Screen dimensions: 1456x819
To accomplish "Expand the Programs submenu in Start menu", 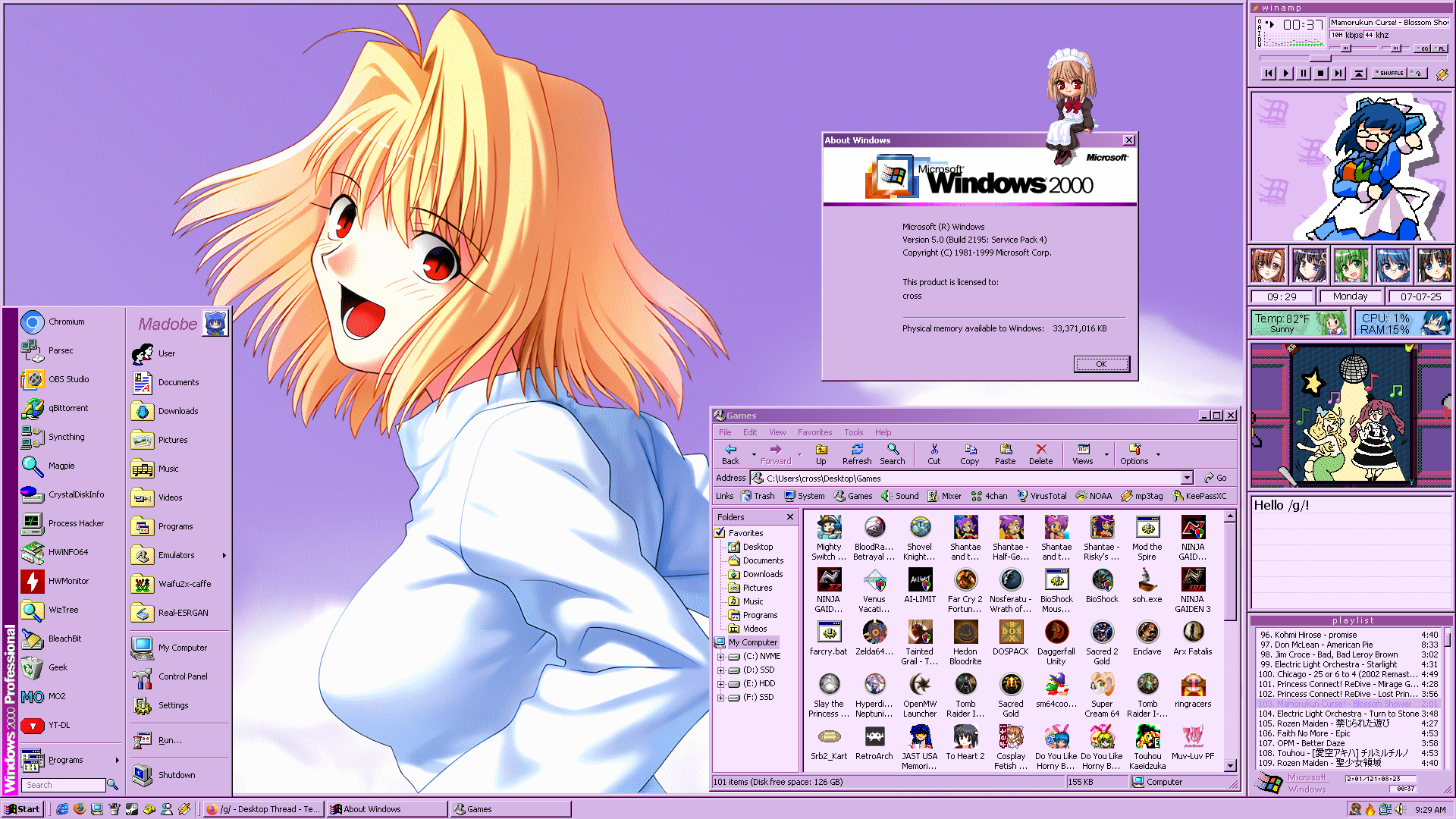I will pyautogui.click(x=117, y=761).
